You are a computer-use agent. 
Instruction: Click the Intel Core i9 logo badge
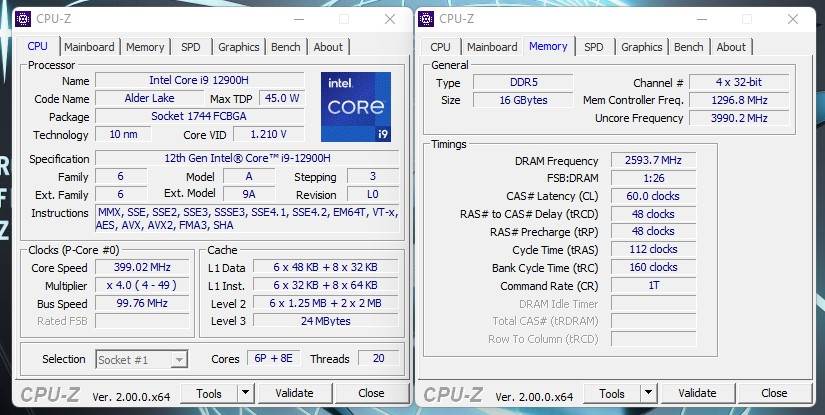pyautogui.click(x=356, y=107)
